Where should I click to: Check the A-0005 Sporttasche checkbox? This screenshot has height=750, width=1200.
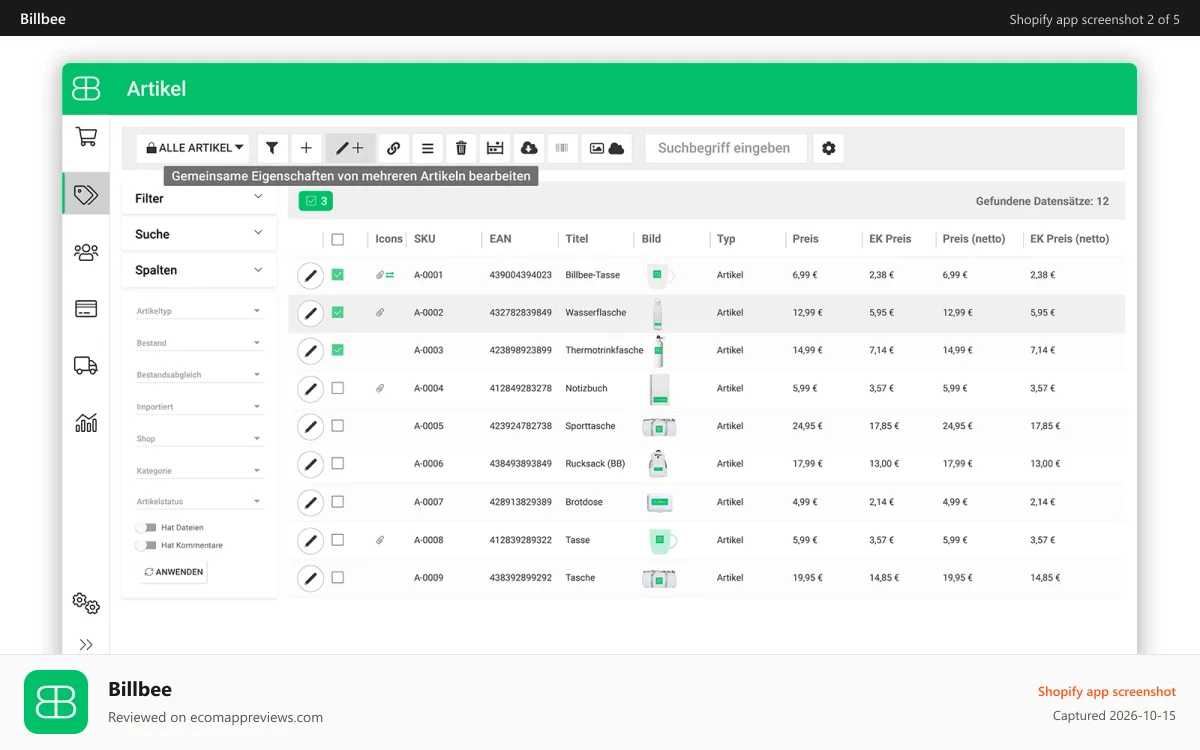click(x=337, y=426)
